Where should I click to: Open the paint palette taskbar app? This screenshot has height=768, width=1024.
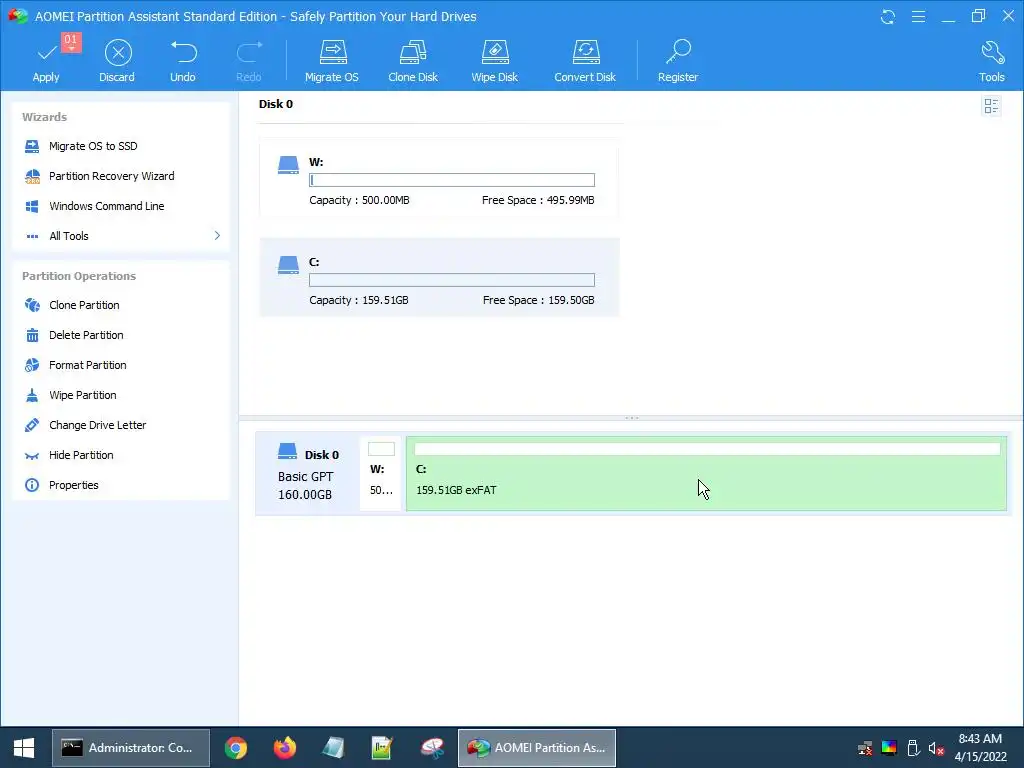pos(432,748)
